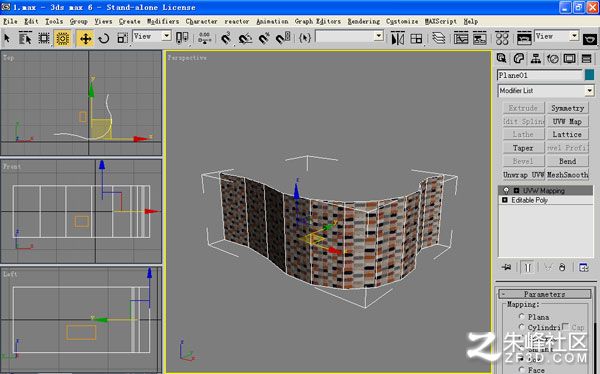600x374 pixels.
Task: Collapse the Parameters rollout
Action: tap(545, 294)
